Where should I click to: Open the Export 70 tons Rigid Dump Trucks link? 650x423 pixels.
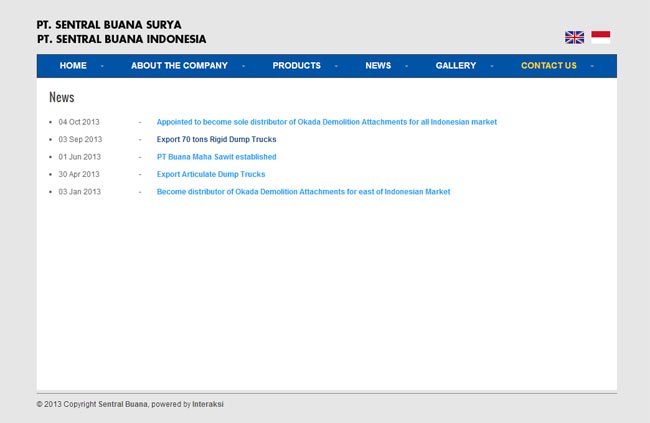216,139
